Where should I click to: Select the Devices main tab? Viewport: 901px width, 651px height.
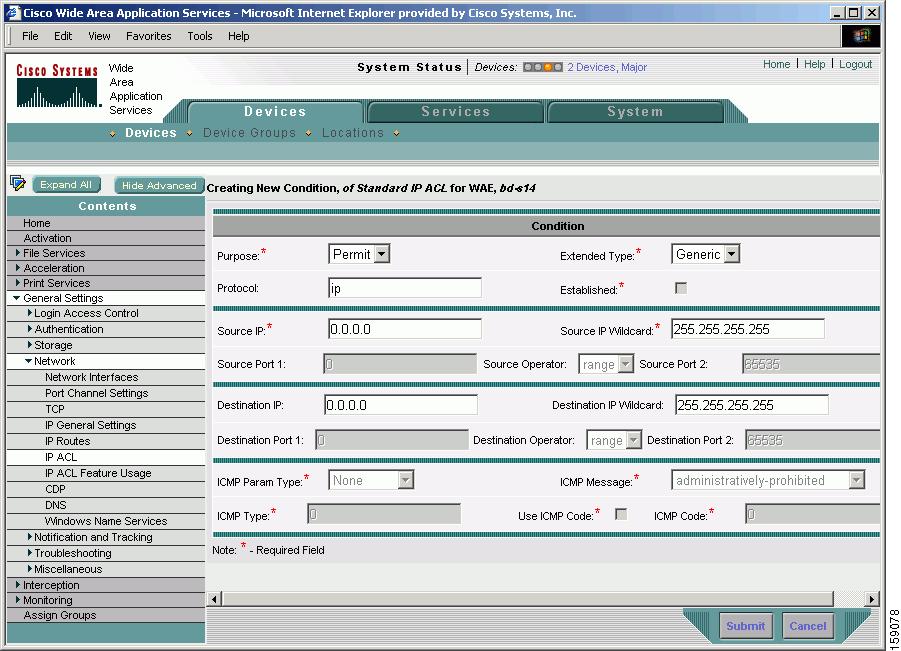(x=275, y=111)
